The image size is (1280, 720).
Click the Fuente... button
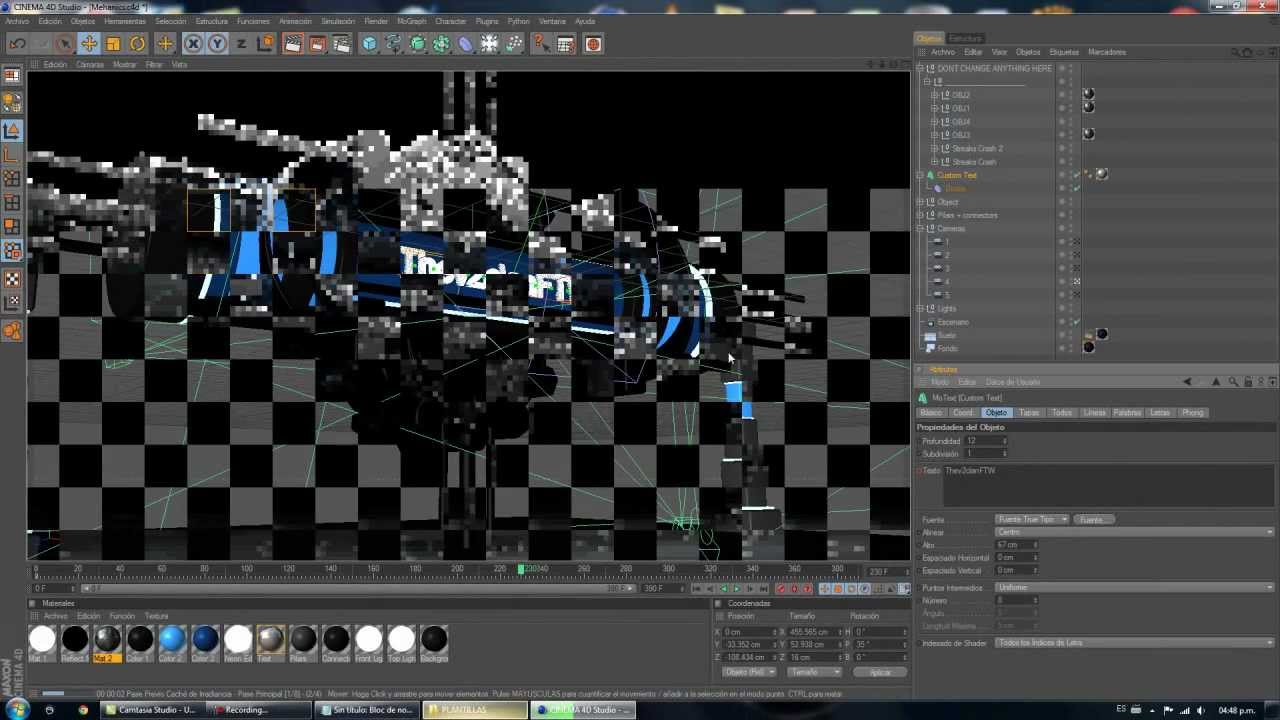pos(1093,520)
